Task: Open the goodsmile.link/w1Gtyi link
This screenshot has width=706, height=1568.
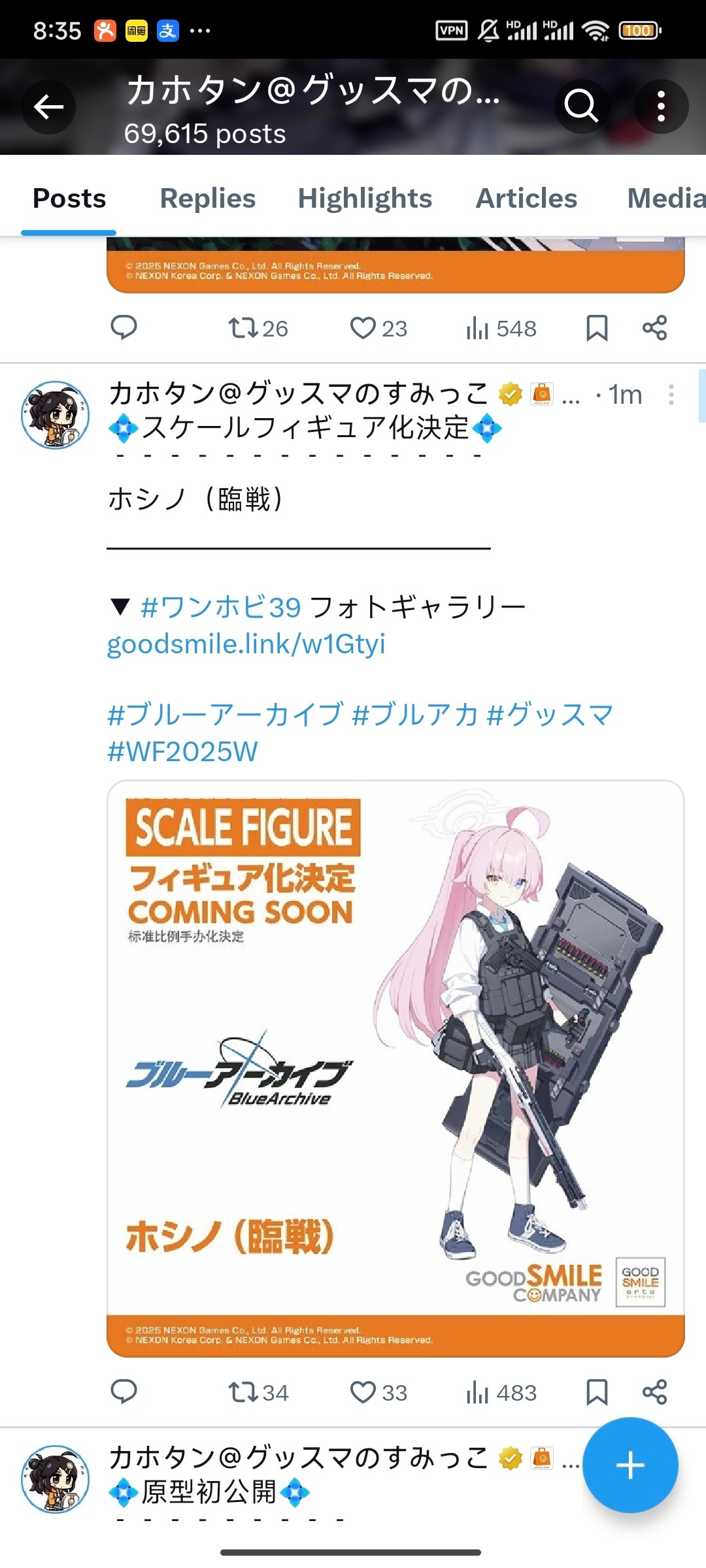Action: (x=246, y=644)
